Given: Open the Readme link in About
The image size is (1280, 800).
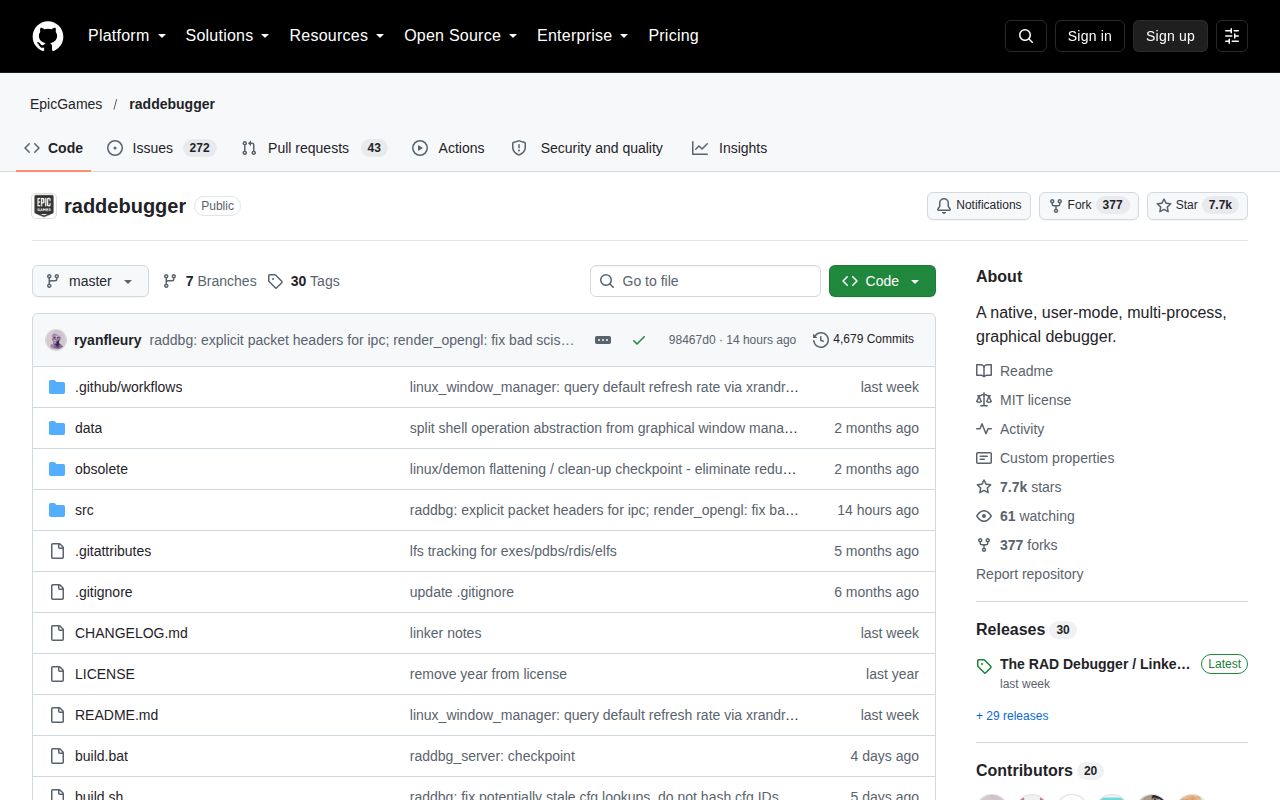Looking at the screenshot, I should click(x=1015, y=371).
